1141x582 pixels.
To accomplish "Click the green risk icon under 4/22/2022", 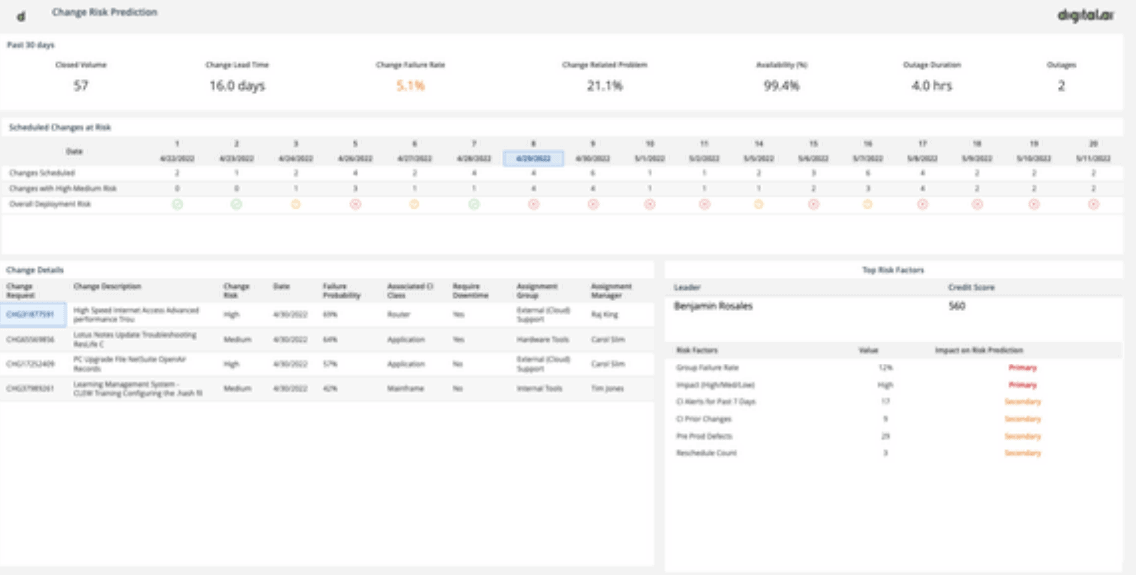I will pyautogui.click(x=177, y=204).
